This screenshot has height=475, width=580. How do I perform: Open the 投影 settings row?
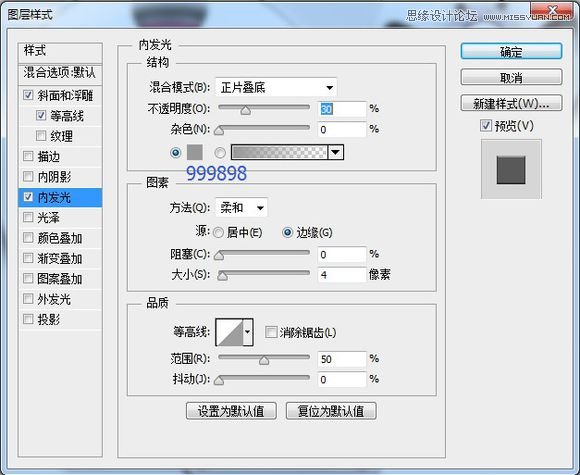coord(60,319)
